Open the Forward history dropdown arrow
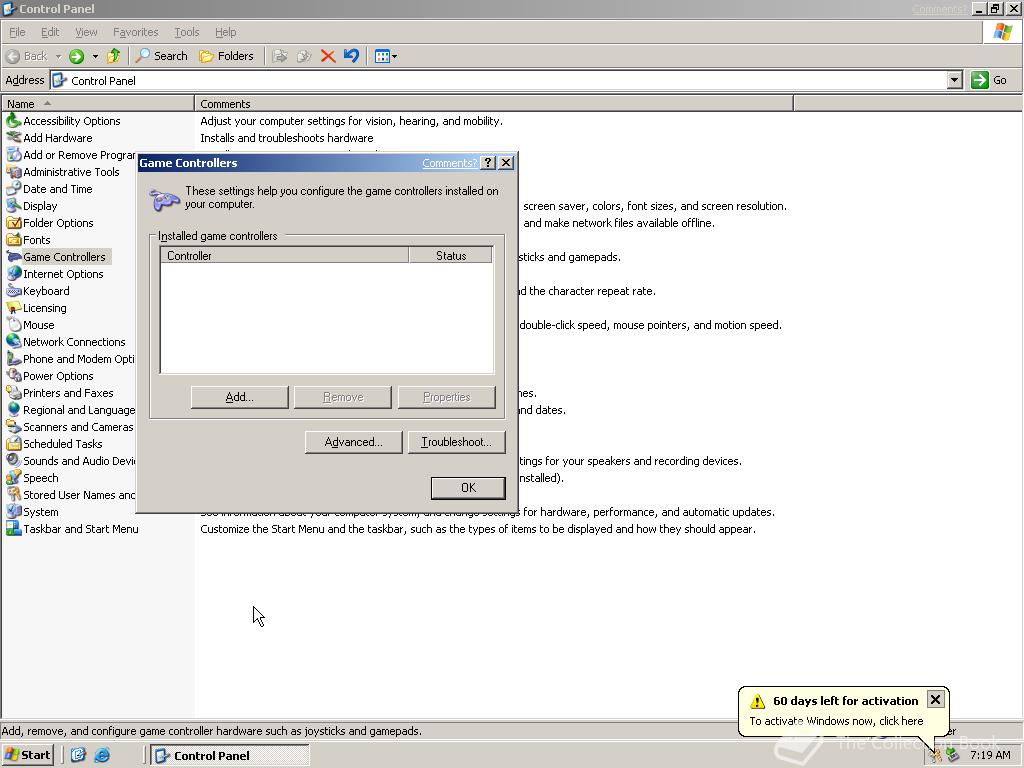1024x768 pixels. (x=95, y=56)
